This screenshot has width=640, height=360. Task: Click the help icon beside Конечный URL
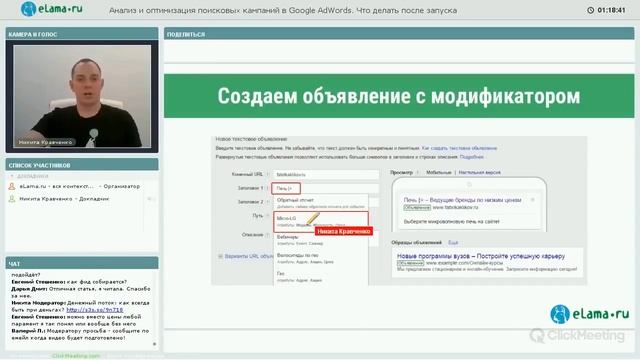click(x=268, y=174)
